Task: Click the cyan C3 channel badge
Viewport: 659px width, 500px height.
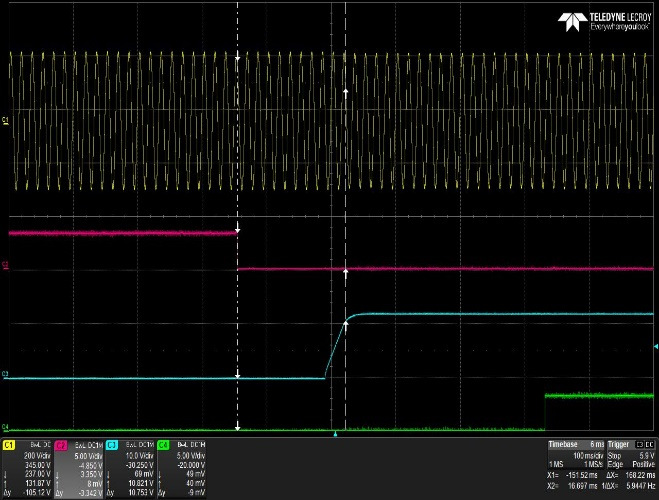Action: (111, 443)
